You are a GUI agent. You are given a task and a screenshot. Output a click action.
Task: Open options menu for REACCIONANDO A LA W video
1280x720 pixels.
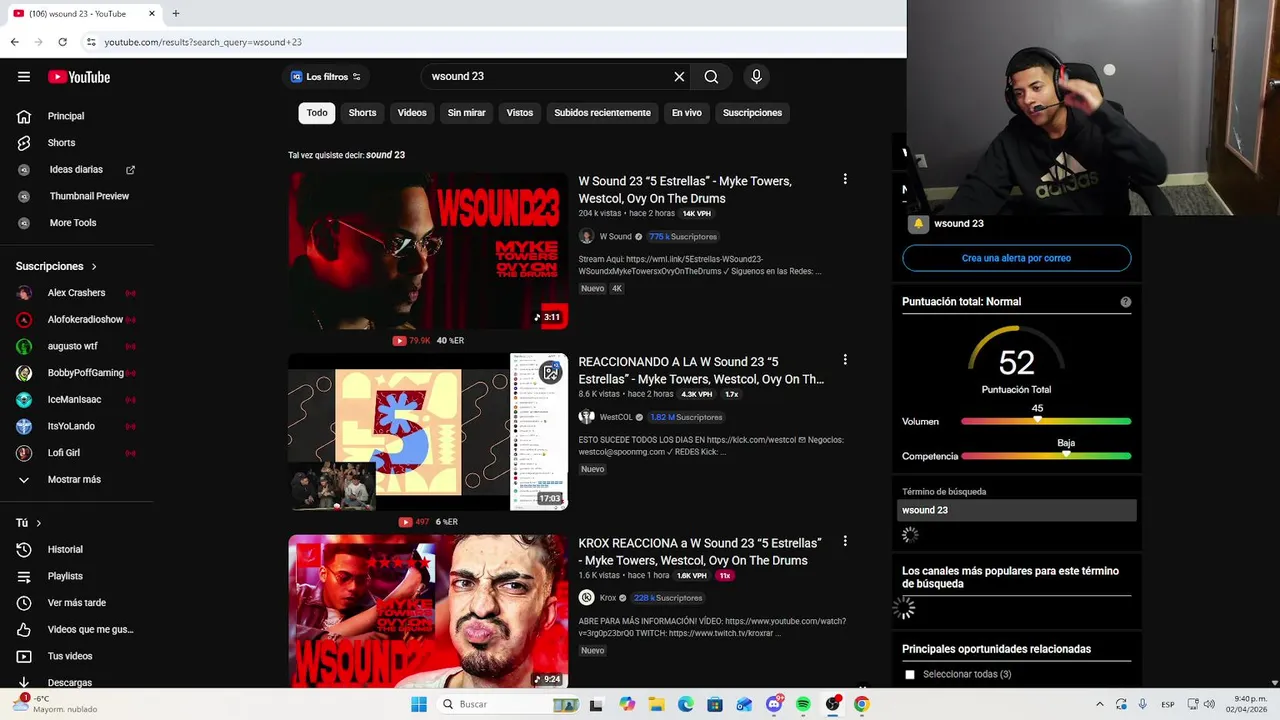click(x=845, y=360)
